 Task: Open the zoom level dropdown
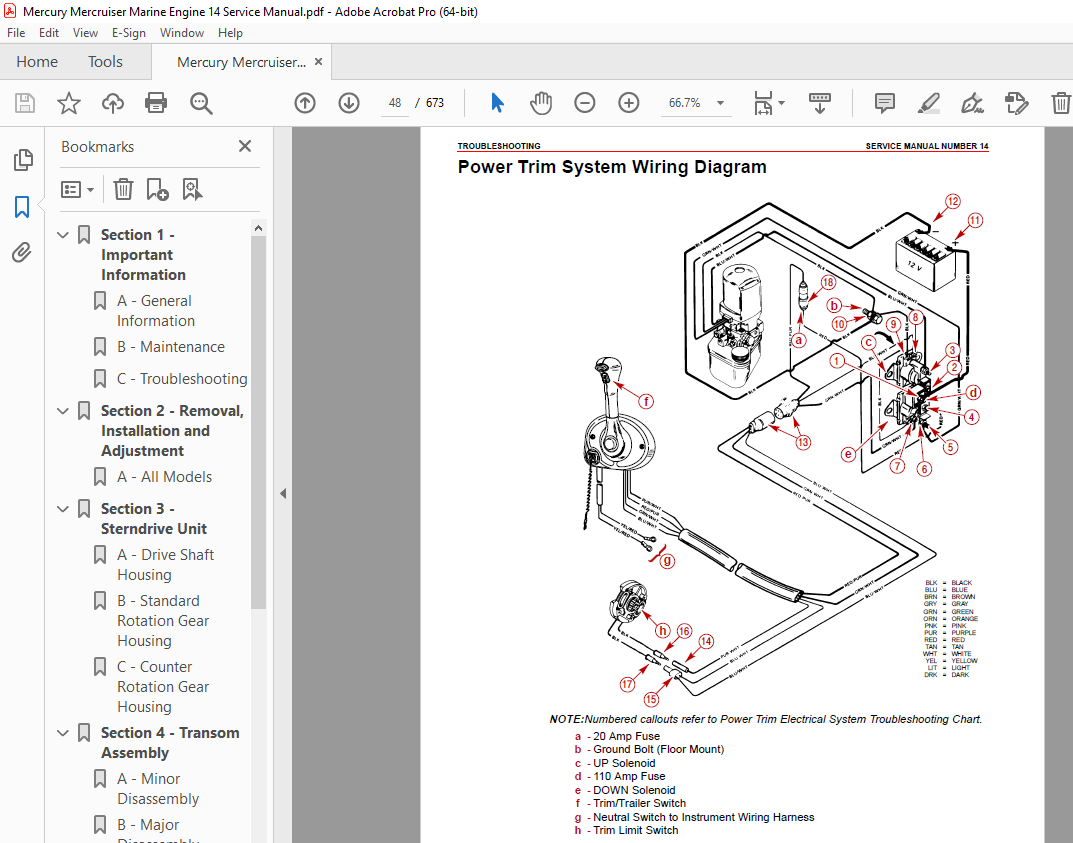pos(720,103)
